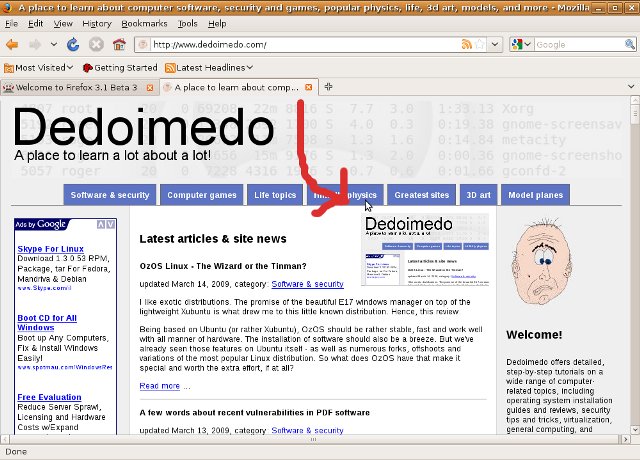The height and width of the screenshot is (460, 640).
Task: Open the History menu
Action: coord(97,24)
